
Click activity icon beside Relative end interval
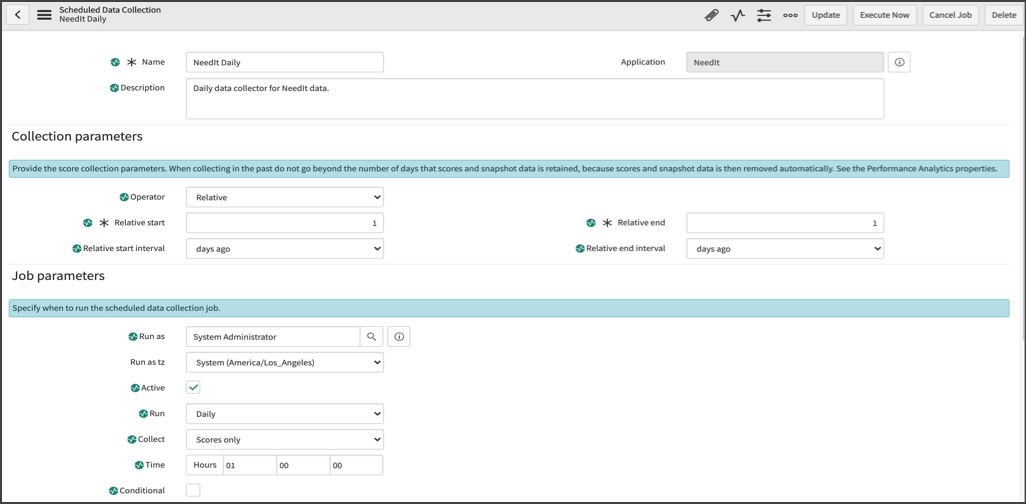(x=580, y=249)
